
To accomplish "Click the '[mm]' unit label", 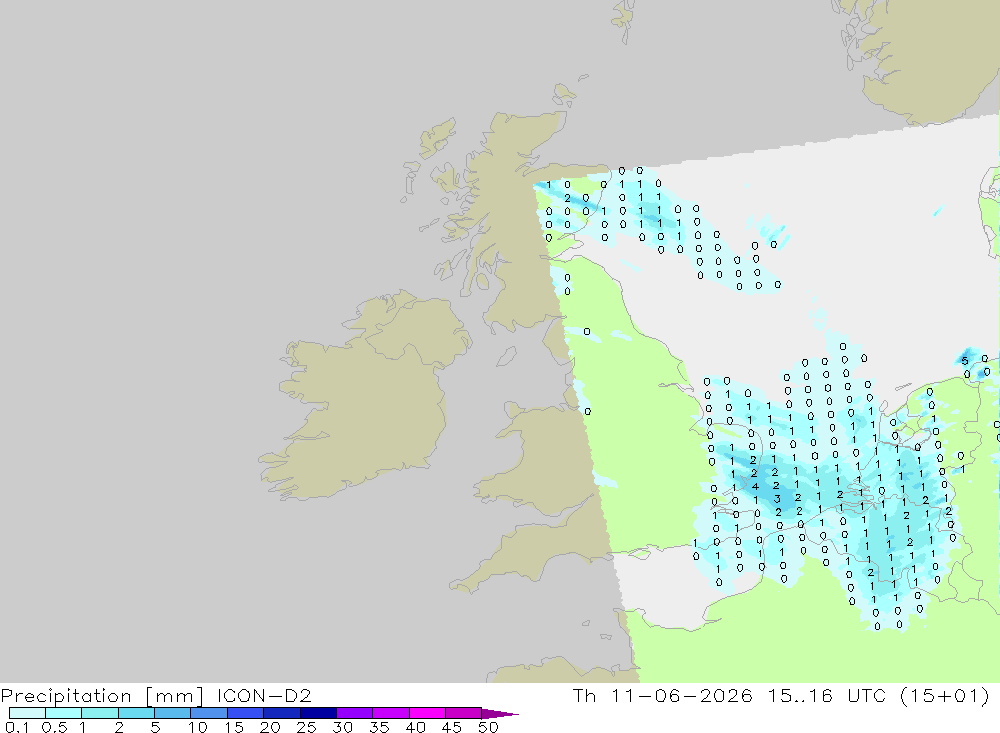I will coord(175,696).
